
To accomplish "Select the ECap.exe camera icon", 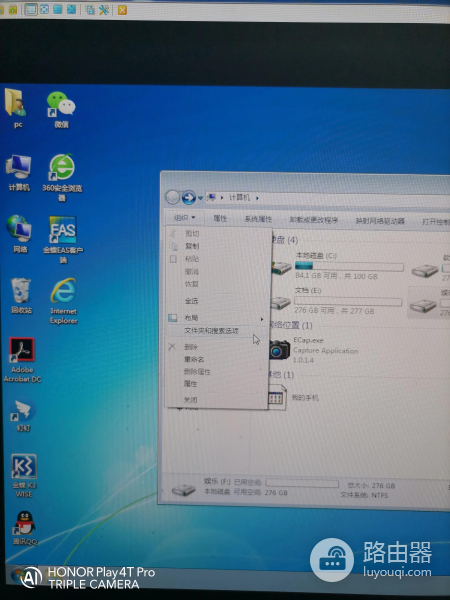I will coord(279,349).
